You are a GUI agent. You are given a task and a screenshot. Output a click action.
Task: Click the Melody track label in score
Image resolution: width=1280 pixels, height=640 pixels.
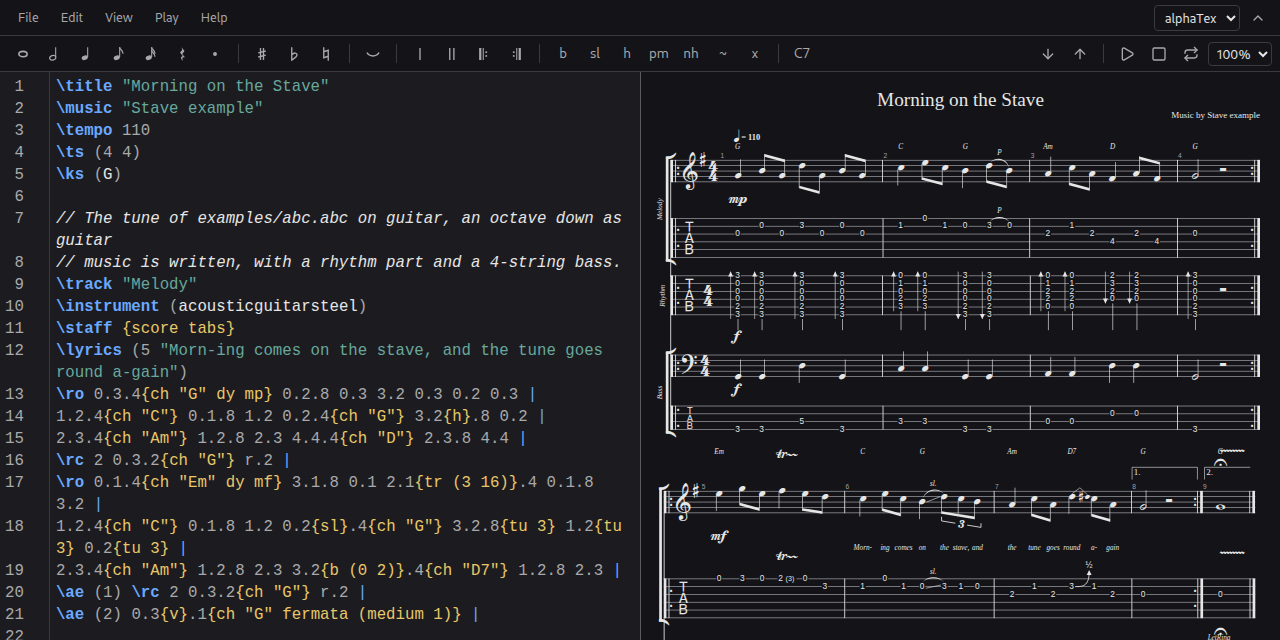point(660,208)
